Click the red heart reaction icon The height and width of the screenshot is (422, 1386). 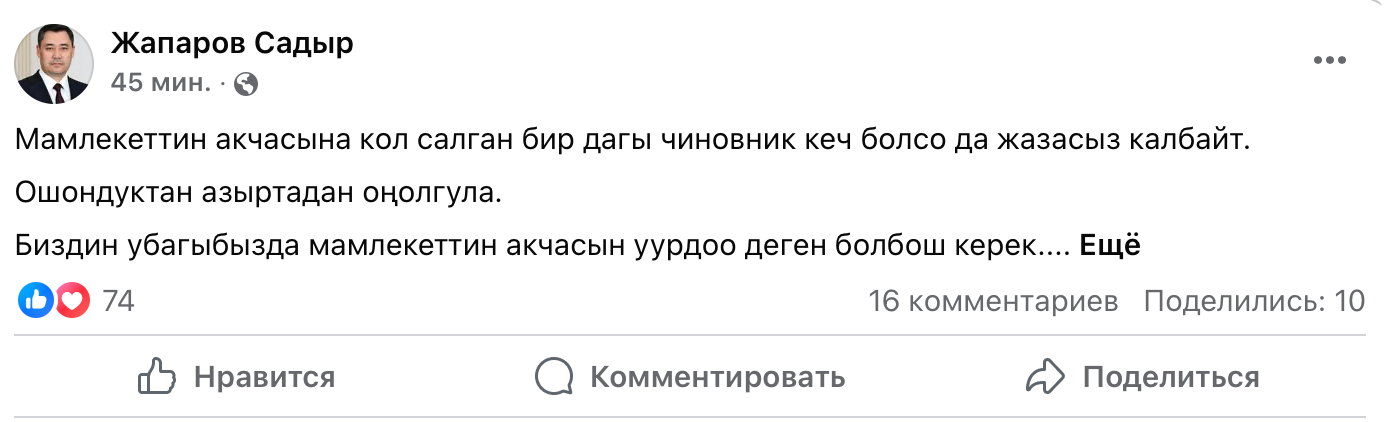click(x=72, y=300)
